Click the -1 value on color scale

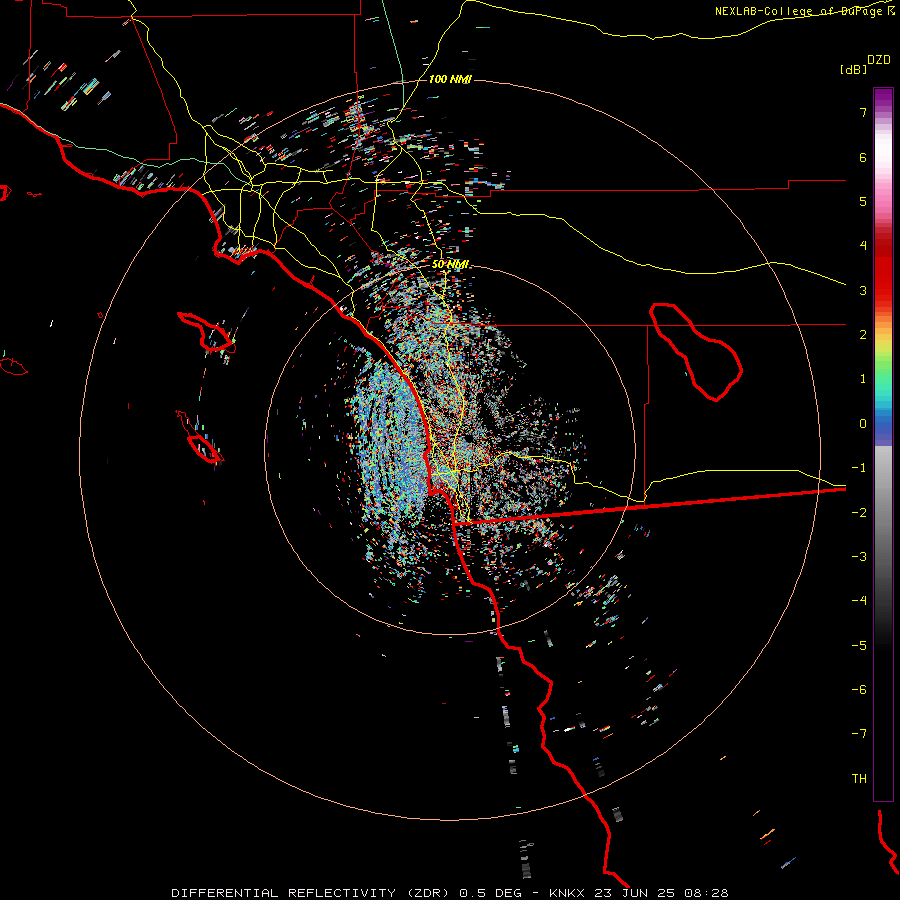859,468
